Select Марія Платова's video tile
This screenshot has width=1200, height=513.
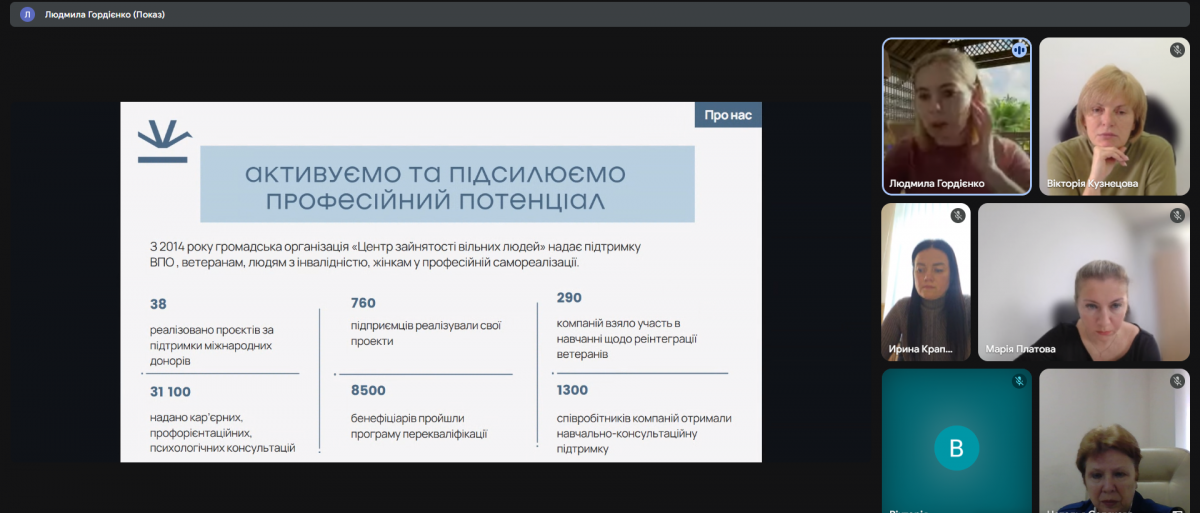(x=1084, y=282)
